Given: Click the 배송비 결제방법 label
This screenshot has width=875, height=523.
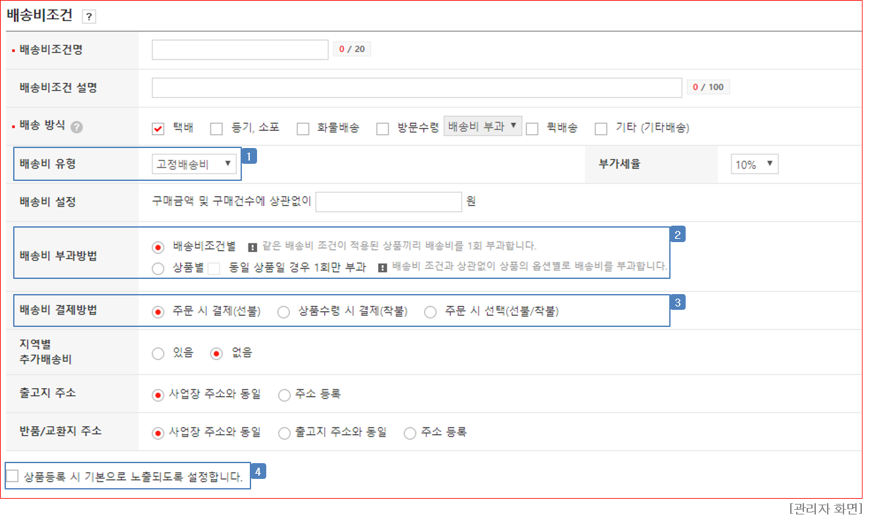Looking at the screenshot, I should (58, 310).
